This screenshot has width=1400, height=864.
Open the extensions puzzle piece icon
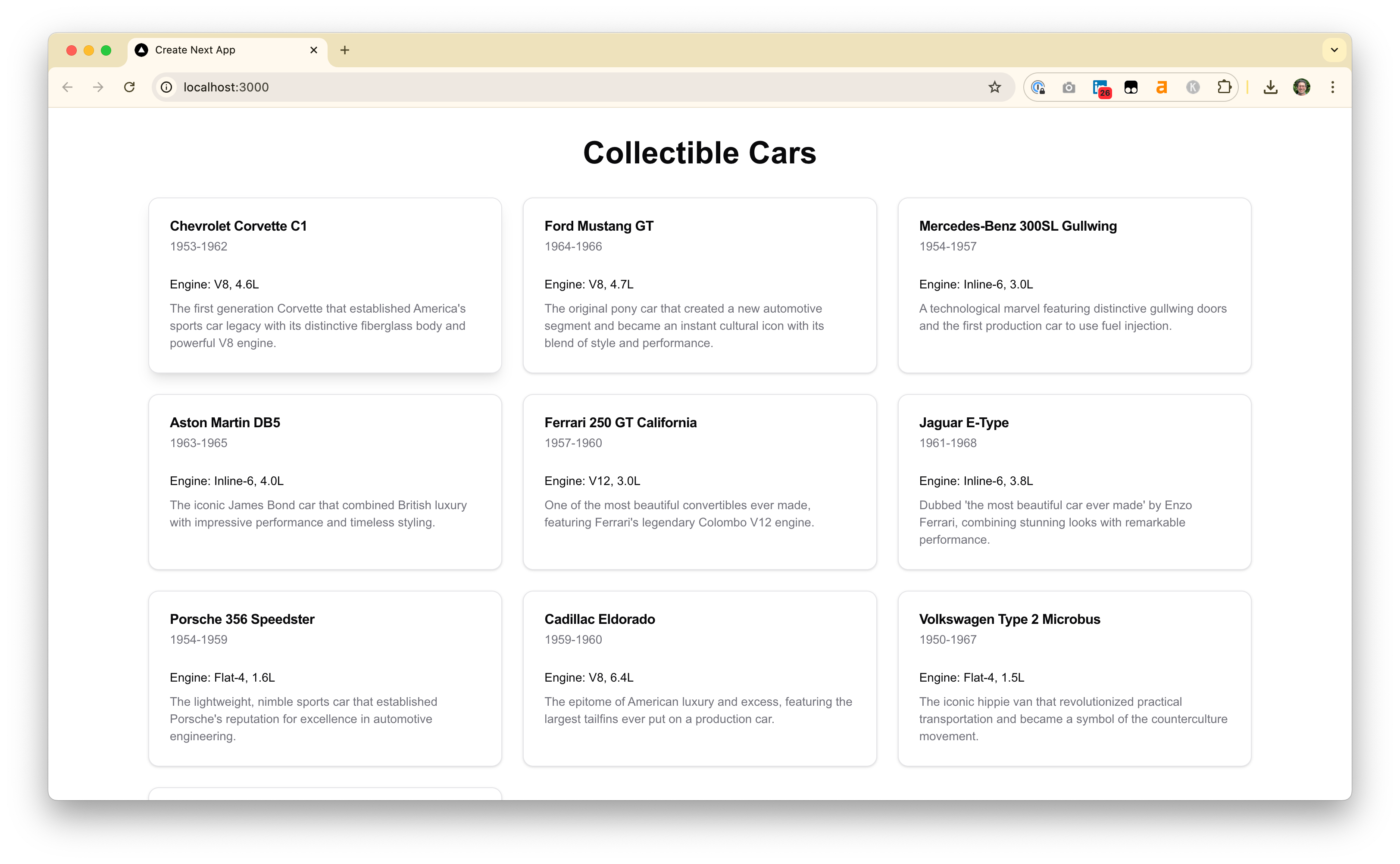tap(1224, 87)
